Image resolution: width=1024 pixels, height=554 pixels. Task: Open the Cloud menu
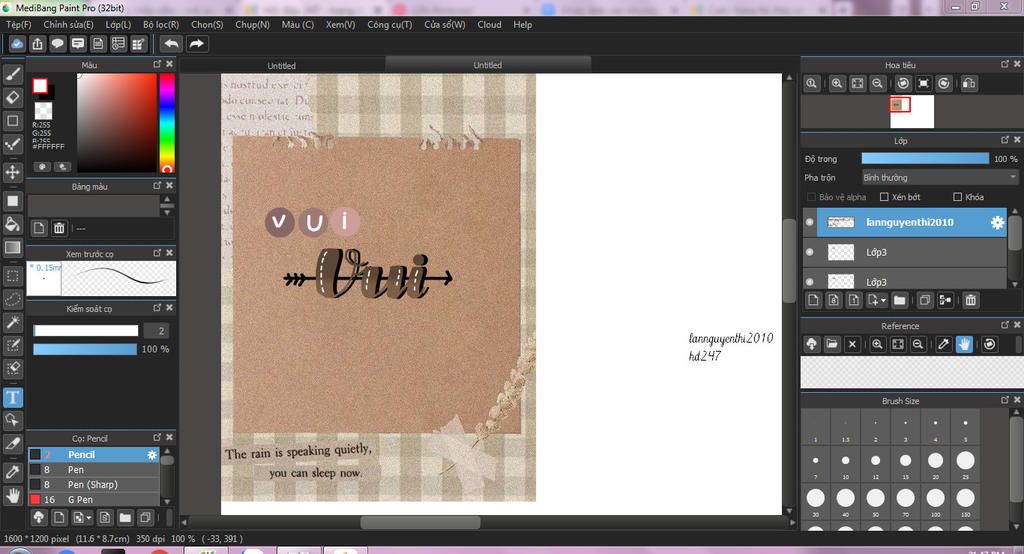coord(489,24)
